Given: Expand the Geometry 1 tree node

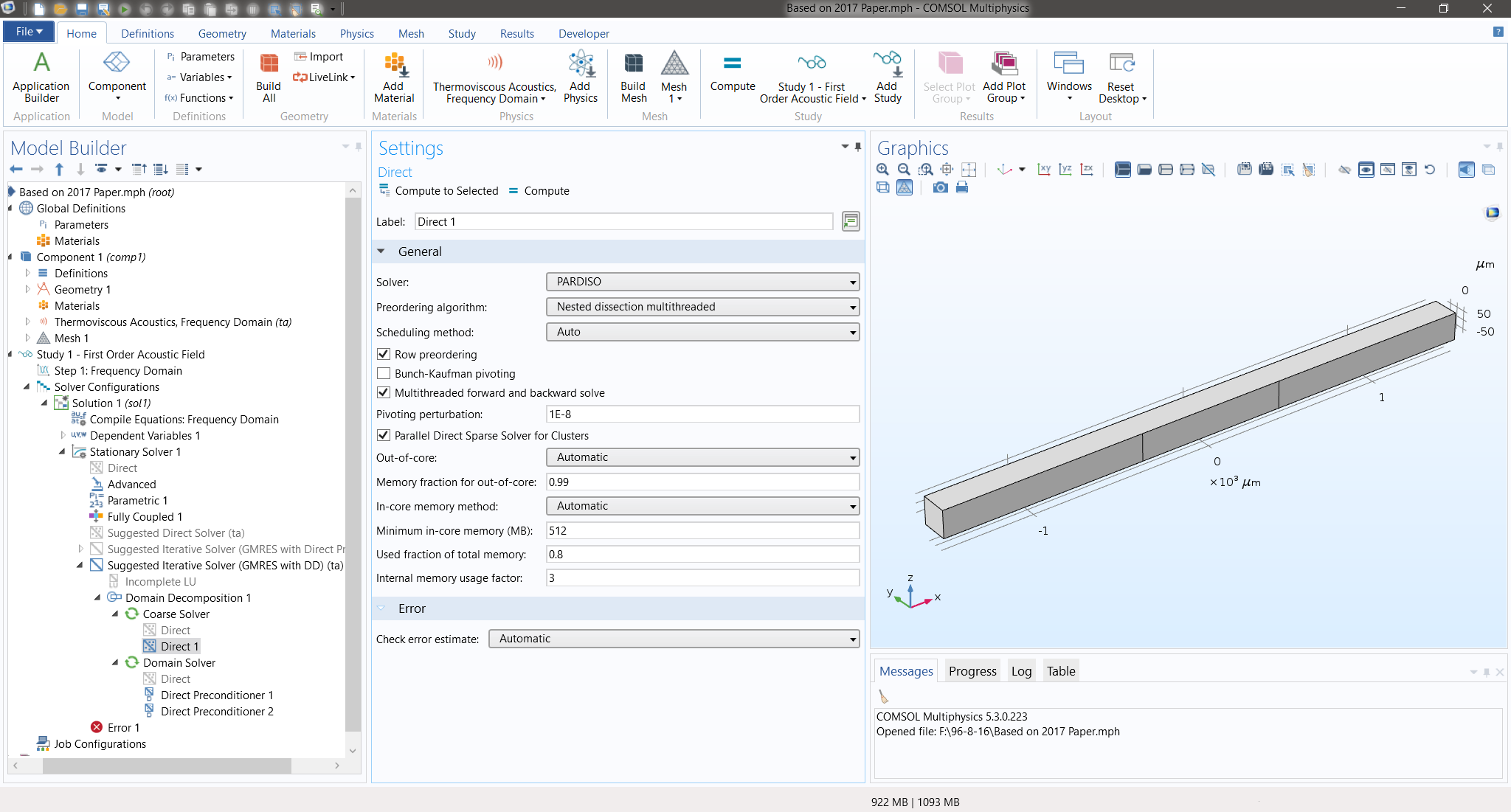Looking at the screenshot, I should point(28,289).
